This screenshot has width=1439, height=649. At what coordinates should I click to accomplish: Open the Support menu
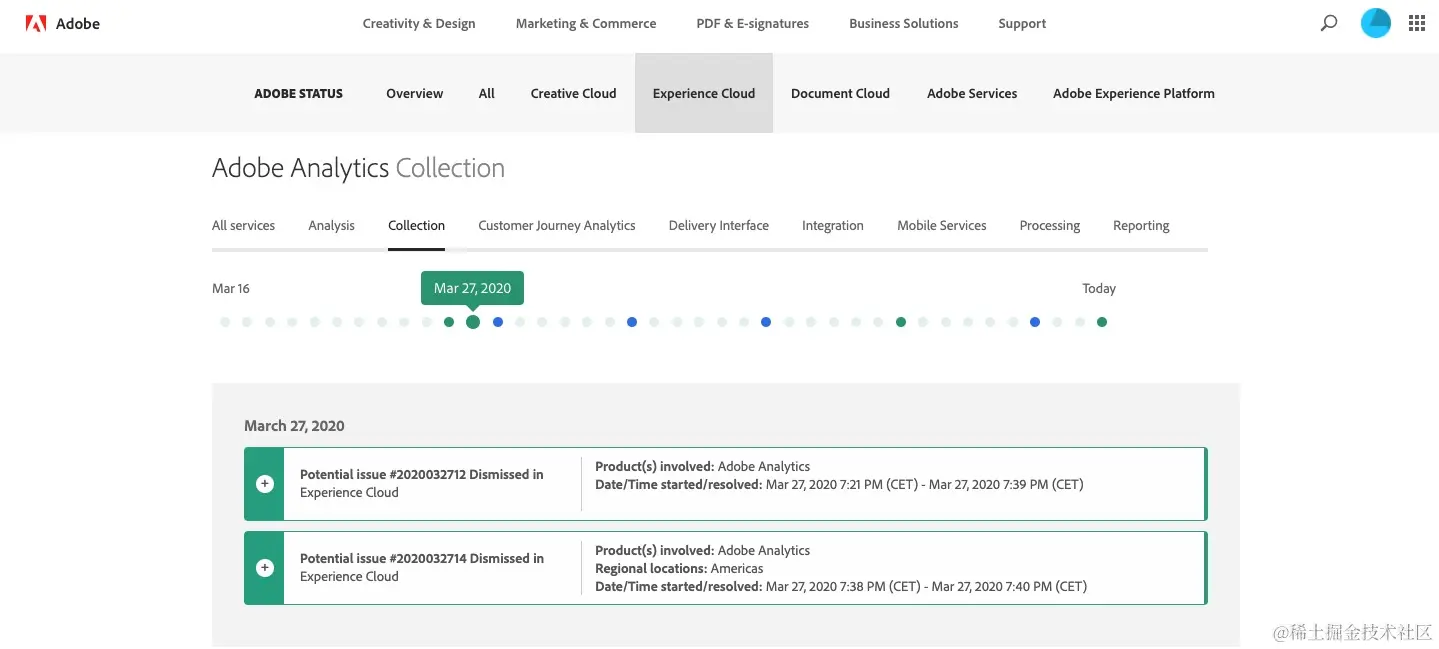point(1022,23)
